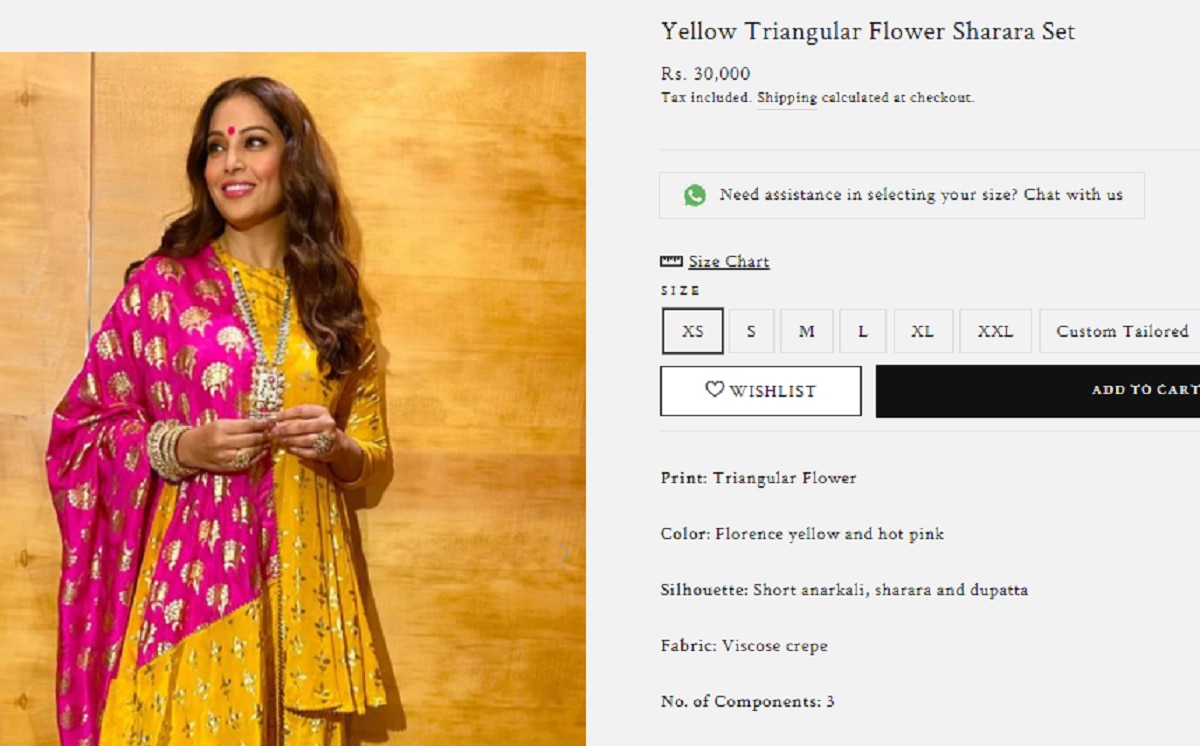Choose size XL
1200x746 pixels.
coord(922,331)
